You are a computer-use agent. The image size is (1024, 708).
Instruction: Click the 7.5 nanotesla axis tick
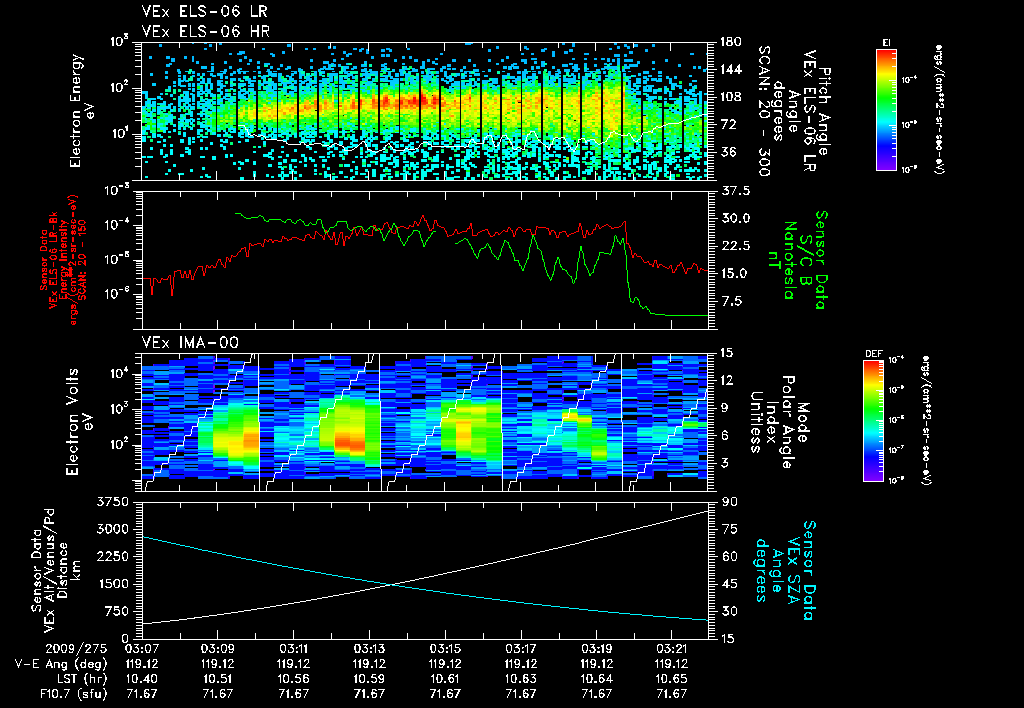(x=731, y=301)
